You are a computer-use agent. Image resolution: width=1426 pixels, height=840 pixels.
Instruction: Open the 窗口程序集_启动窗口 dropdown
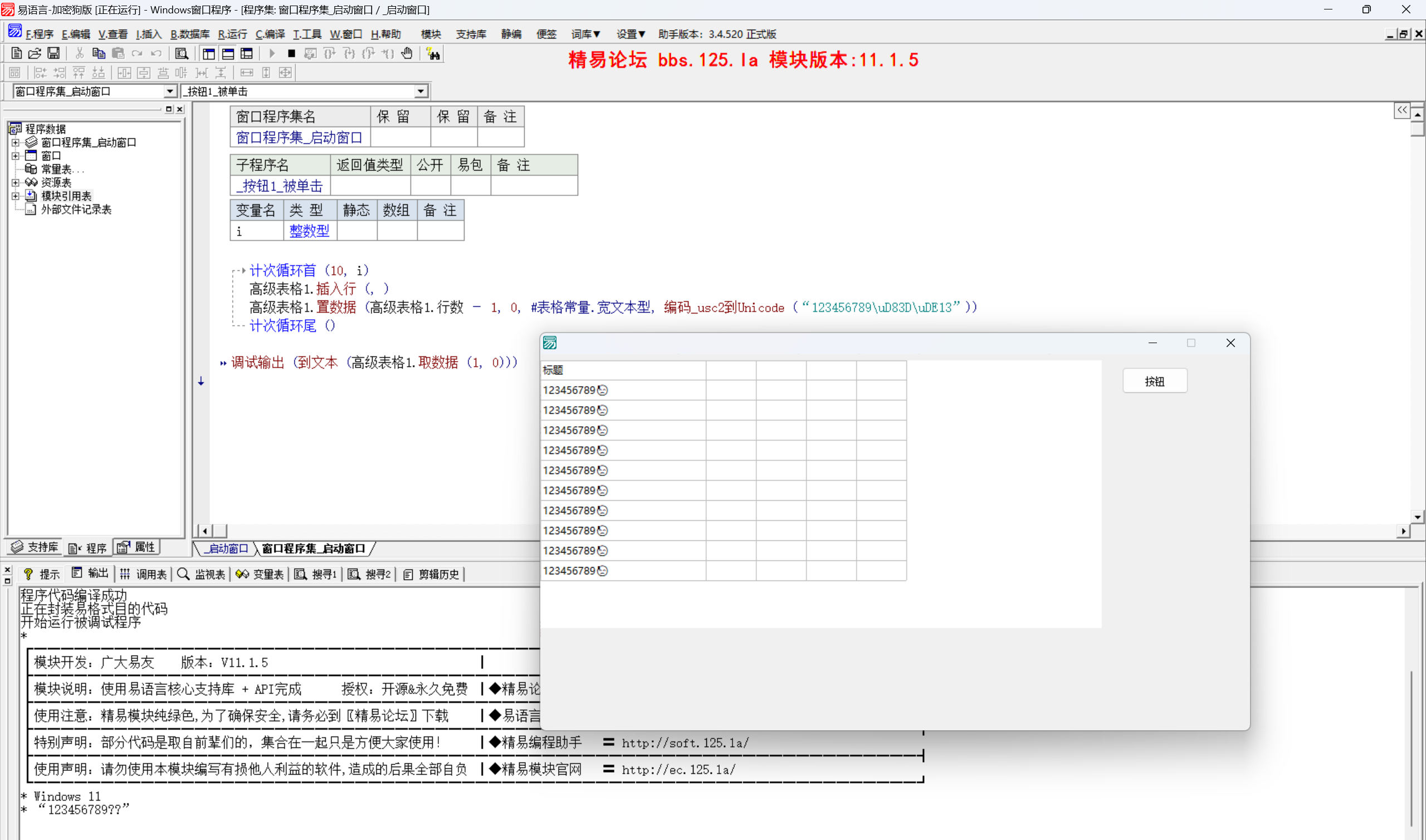(169, 91)
